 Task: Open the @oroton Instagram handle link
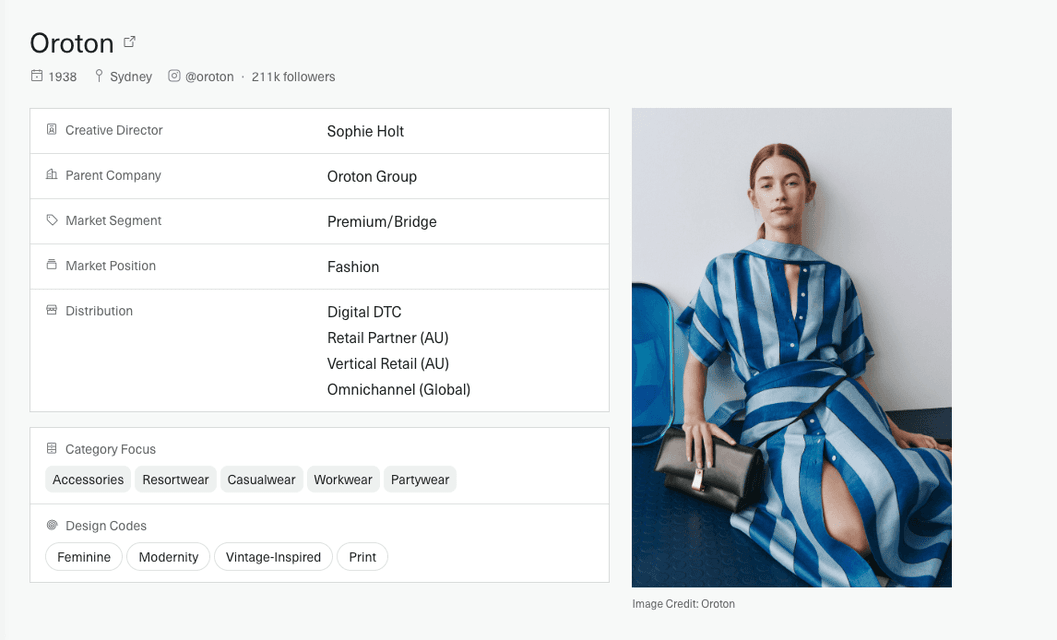click(x=209, y=77)
